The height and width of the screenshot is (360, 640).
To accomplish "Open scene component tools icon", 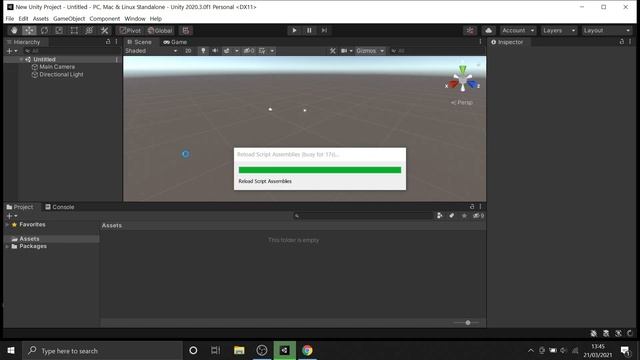I will pyautogui.click(x=333, y=51).
